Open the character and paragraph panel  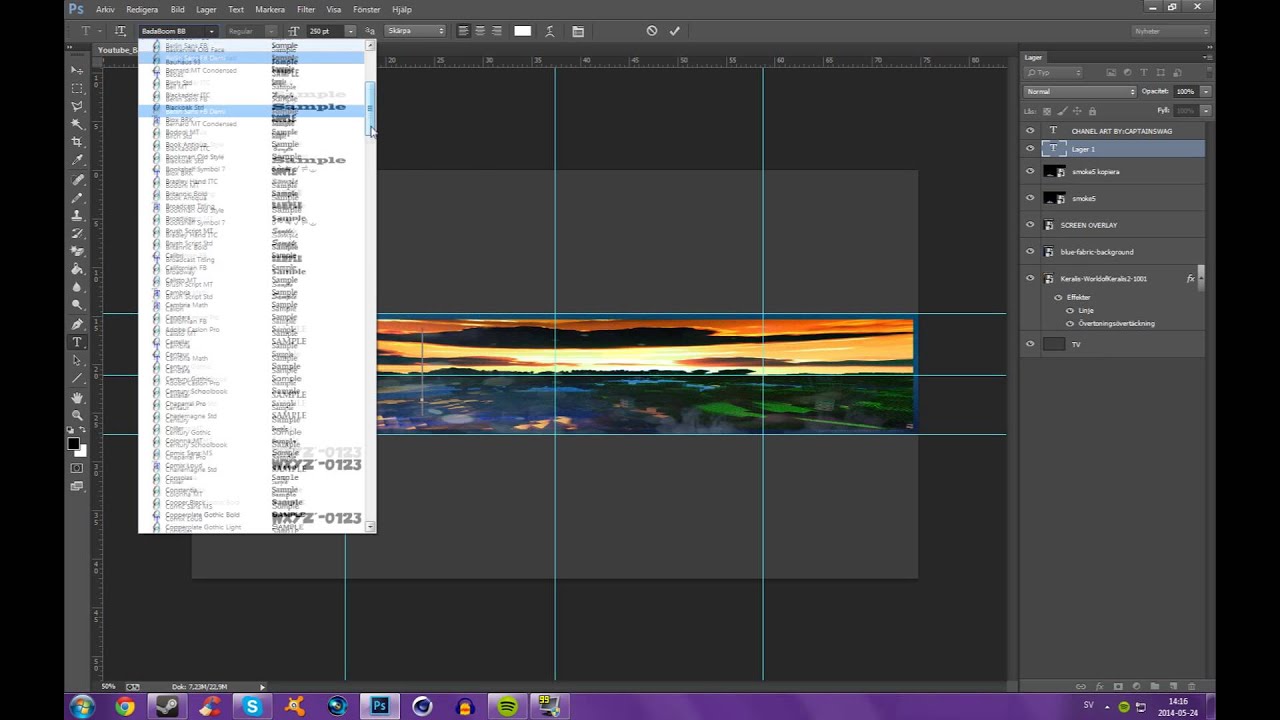point(578,31)
